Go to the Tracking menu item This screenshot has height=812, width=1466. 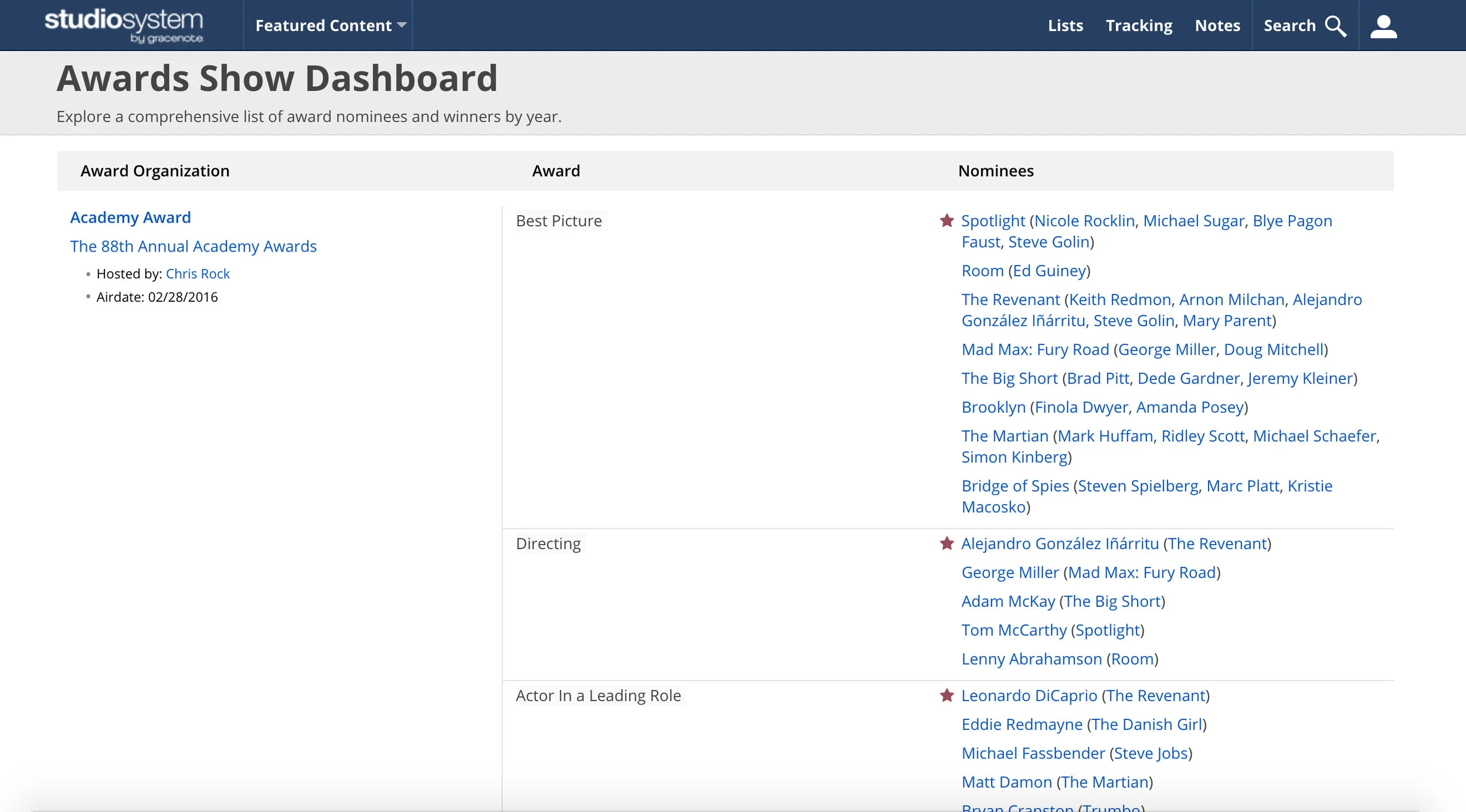[1139, 26]
